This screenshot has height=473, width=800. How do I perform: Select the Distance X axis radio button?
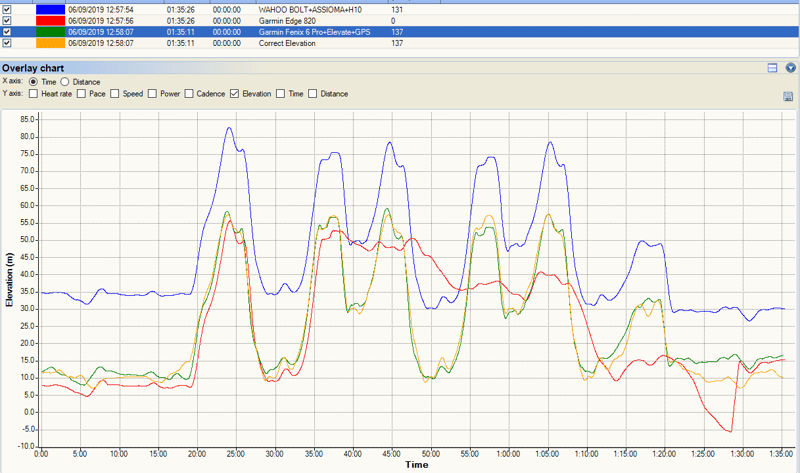pyautogui.click(x=66, y=81)
